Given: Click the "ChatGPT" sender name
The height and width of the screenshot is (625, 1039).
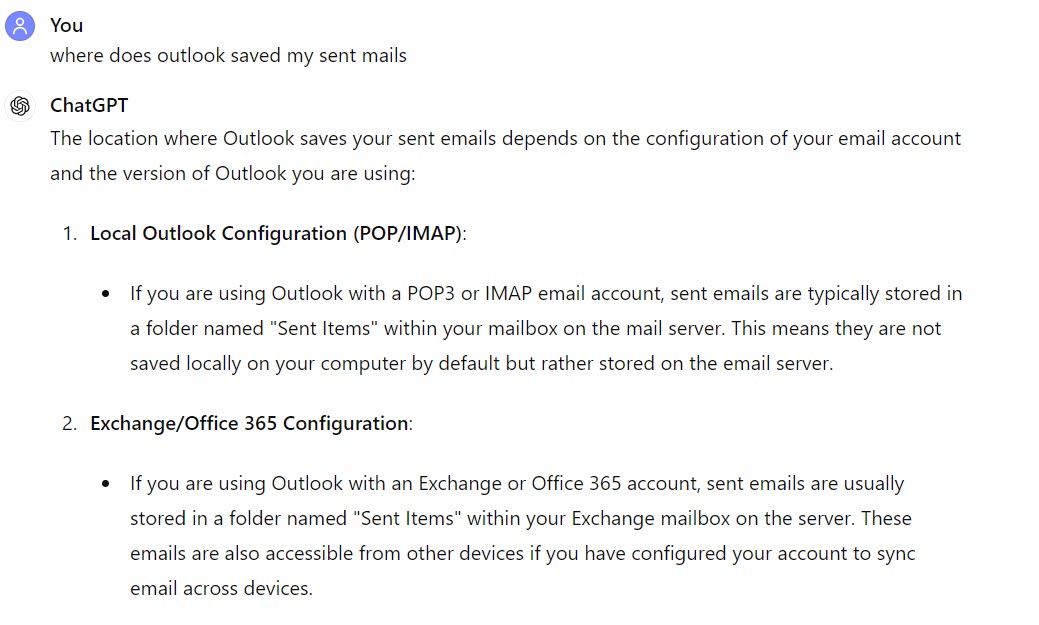Looking at the screenshot, I should 89,105.
